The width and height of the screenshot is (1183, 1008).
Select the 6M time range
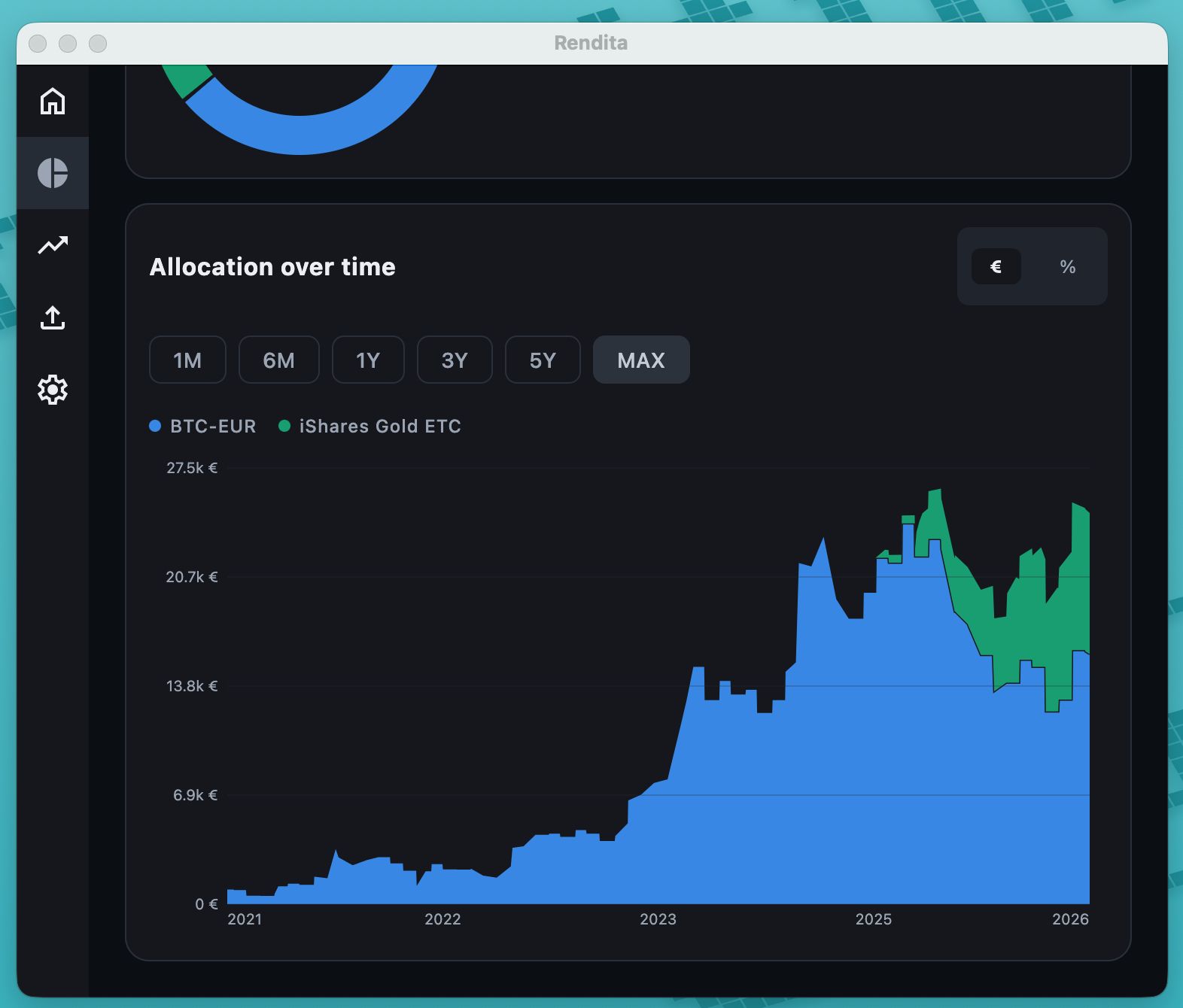[278, 360]
